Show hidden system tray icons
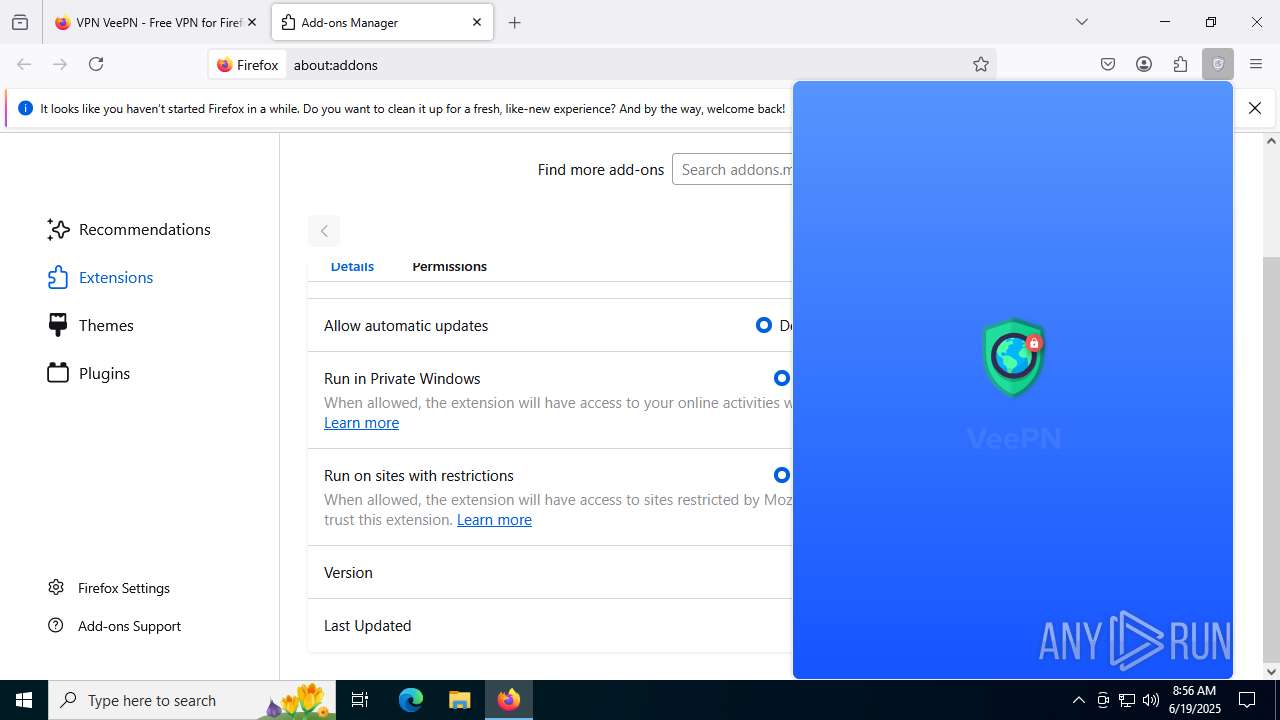1280x720 pixels. [1078, 700]
